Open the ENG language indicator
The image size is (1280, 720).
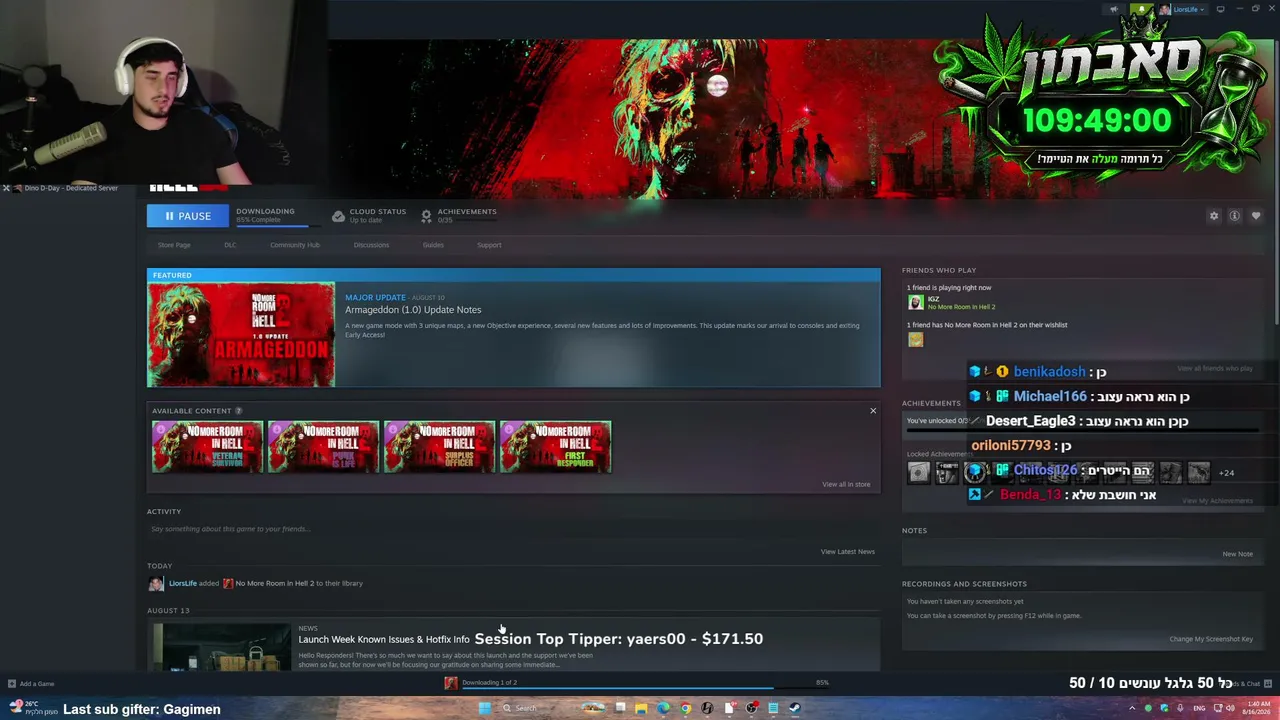pyautogui.click(x=1199, y=708)
